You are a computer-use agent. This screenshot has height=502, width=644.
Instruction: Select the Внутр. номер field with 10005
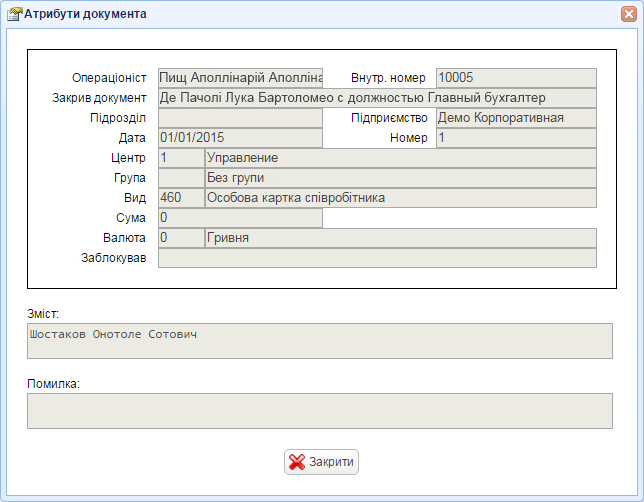pos(516,78)
